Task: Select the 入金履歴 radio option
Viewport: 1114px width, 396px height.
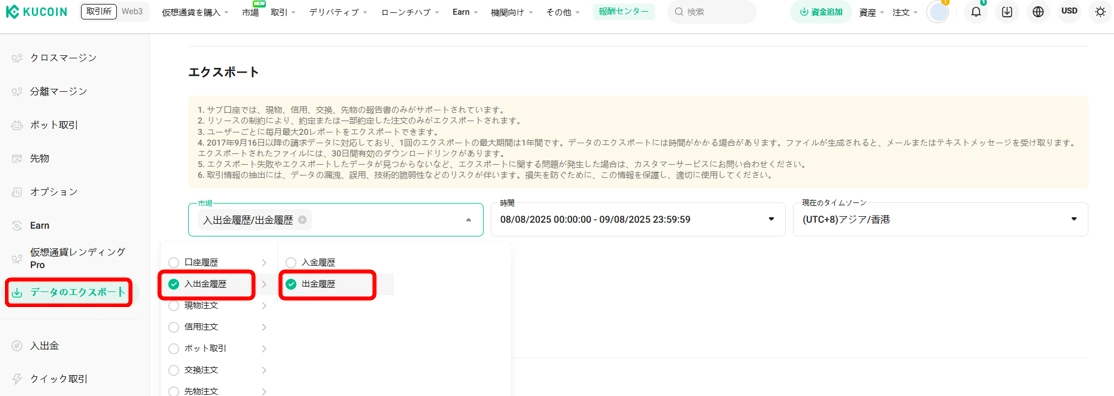Action: click(x=291, y=262)
